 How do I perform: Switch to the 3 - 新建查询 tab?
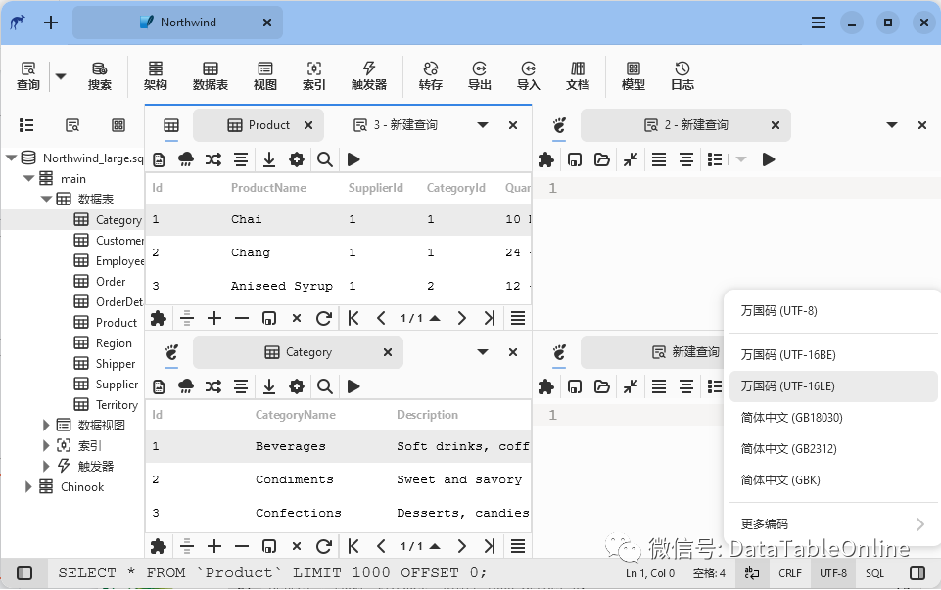click(x=395, y=125)
